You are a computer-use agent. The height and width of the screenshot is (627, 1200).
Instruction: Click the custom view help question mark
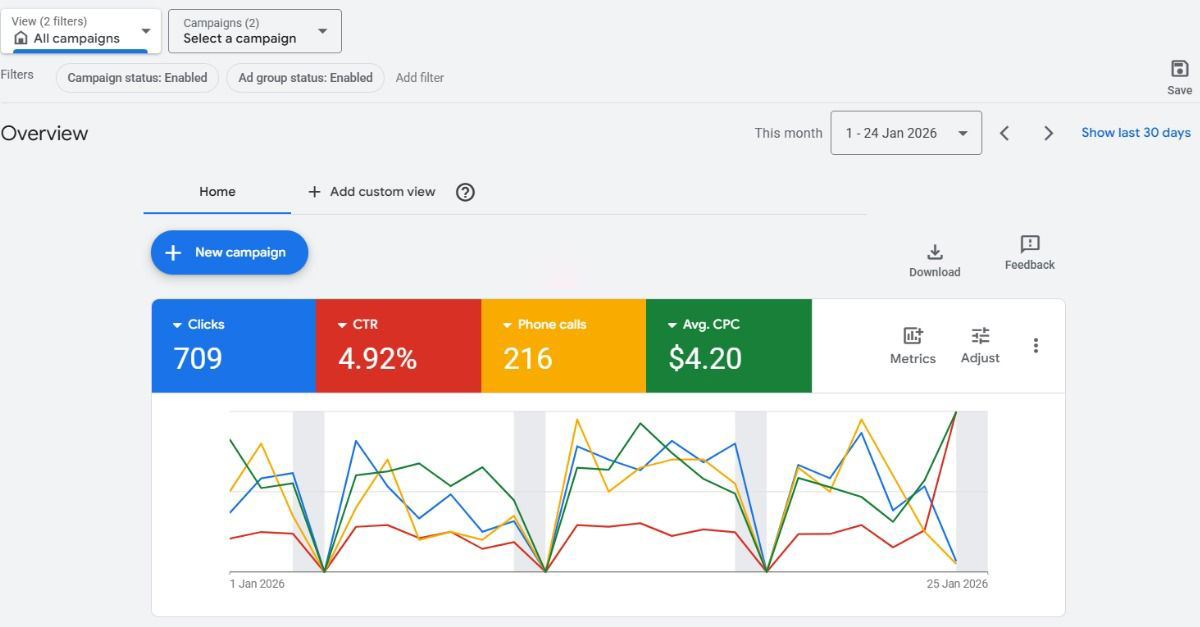(465, 192)
